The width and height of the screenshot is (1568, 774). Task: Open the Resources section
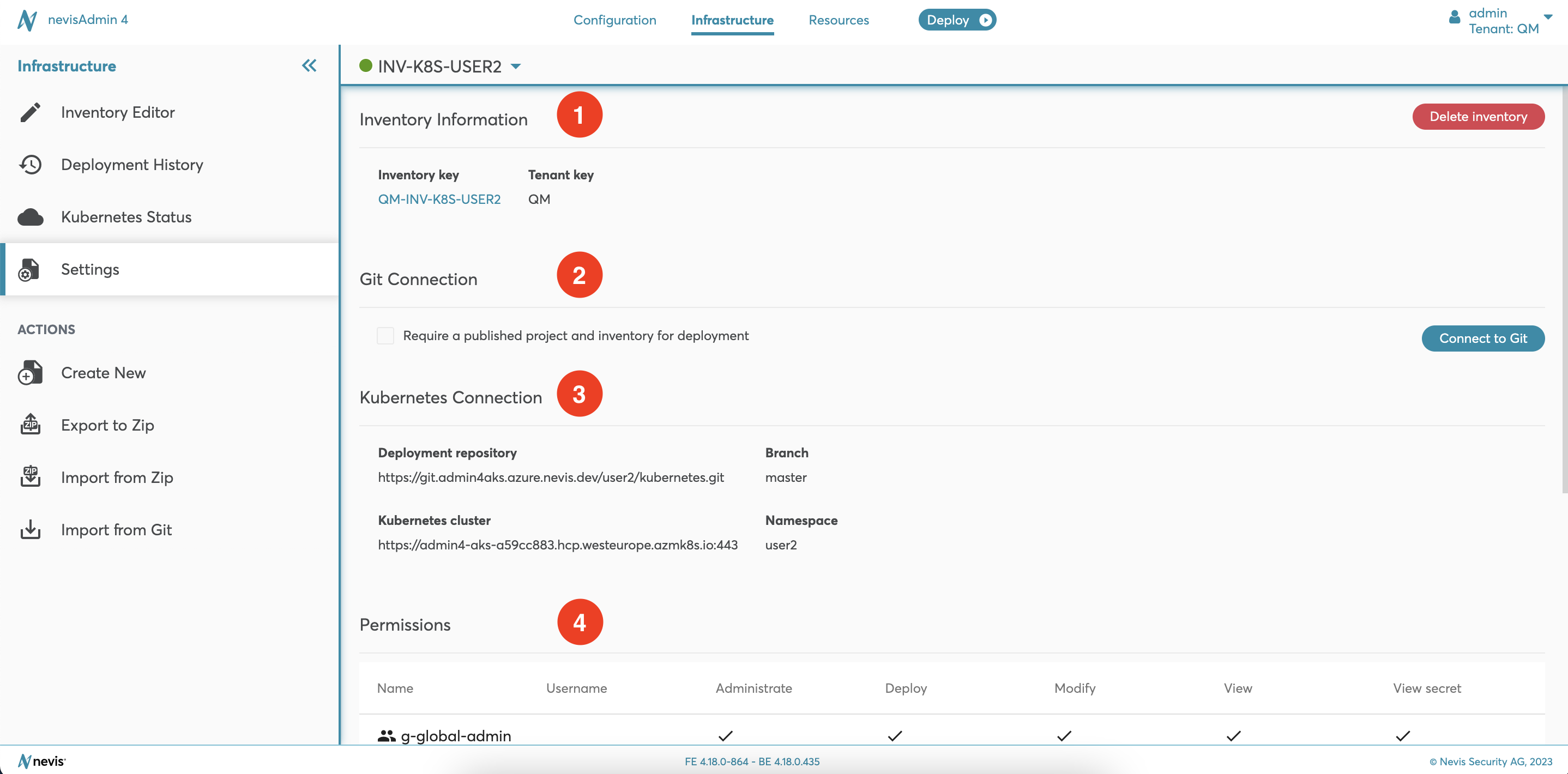(839, 20)
